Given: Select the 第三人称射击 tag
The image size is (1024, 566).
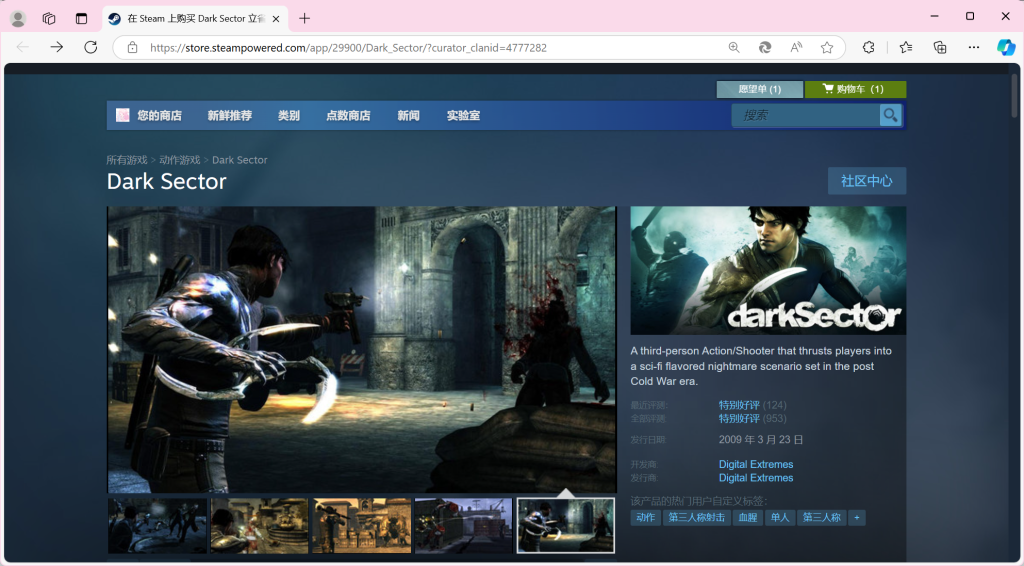Looking at the screenshot, I should (696, 518).
